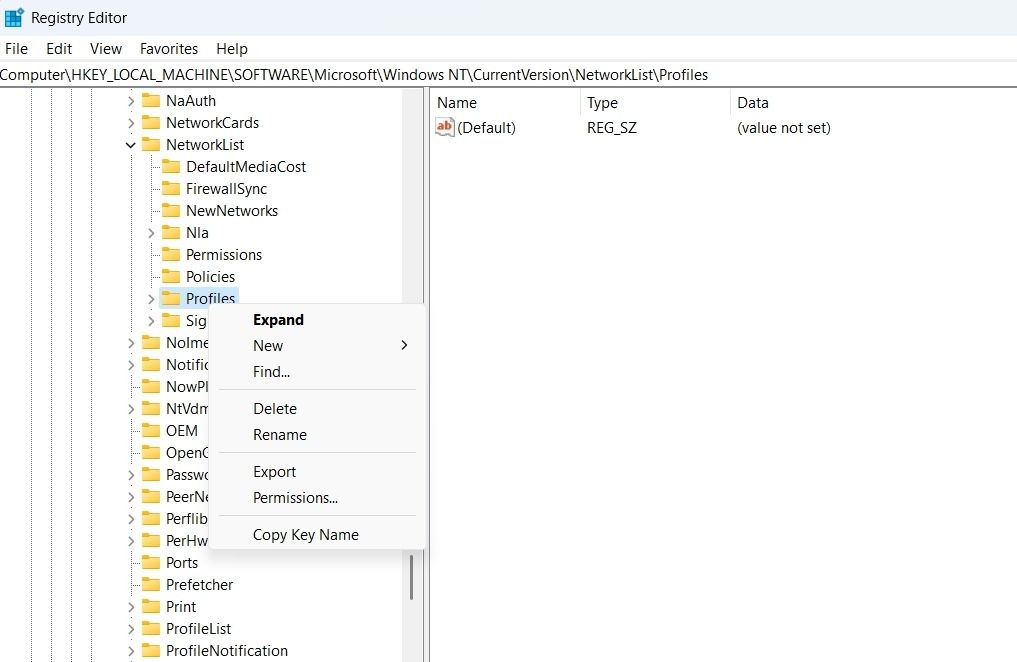Expand the Print key

coord(131,607)
